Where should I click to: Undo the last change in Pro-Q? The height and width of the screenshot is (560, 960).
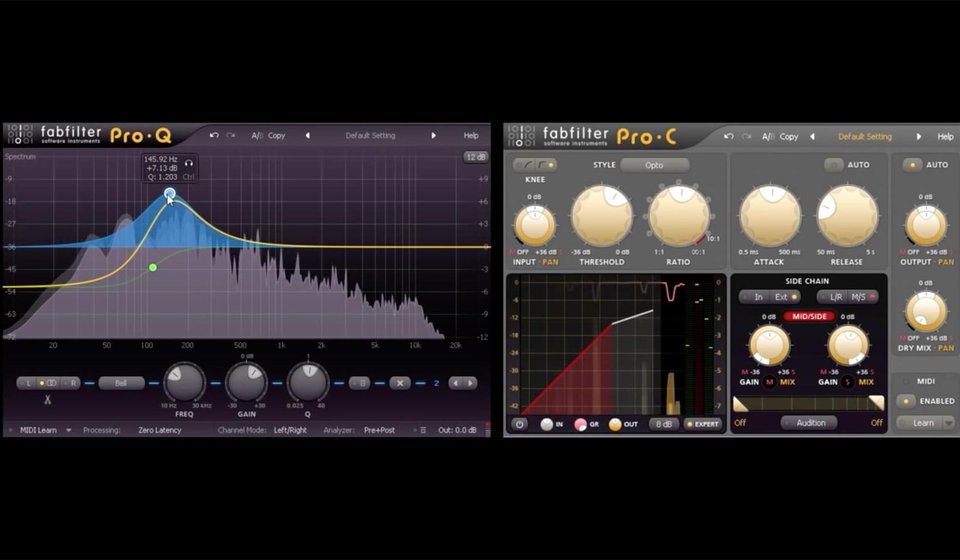click(214, 135)
